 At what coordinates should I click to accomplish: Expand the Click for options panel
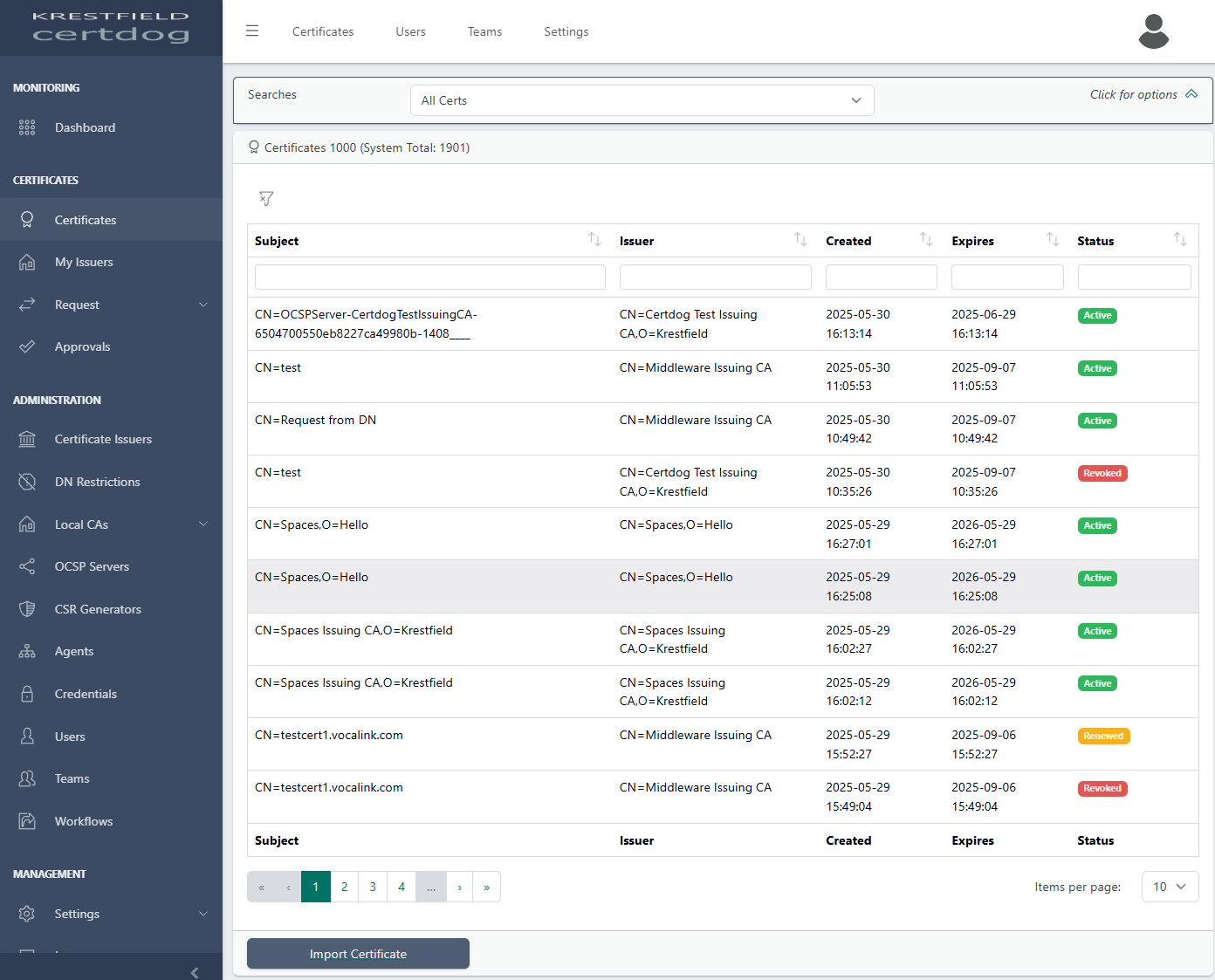pyautogui.click(x=1143, y=94)
